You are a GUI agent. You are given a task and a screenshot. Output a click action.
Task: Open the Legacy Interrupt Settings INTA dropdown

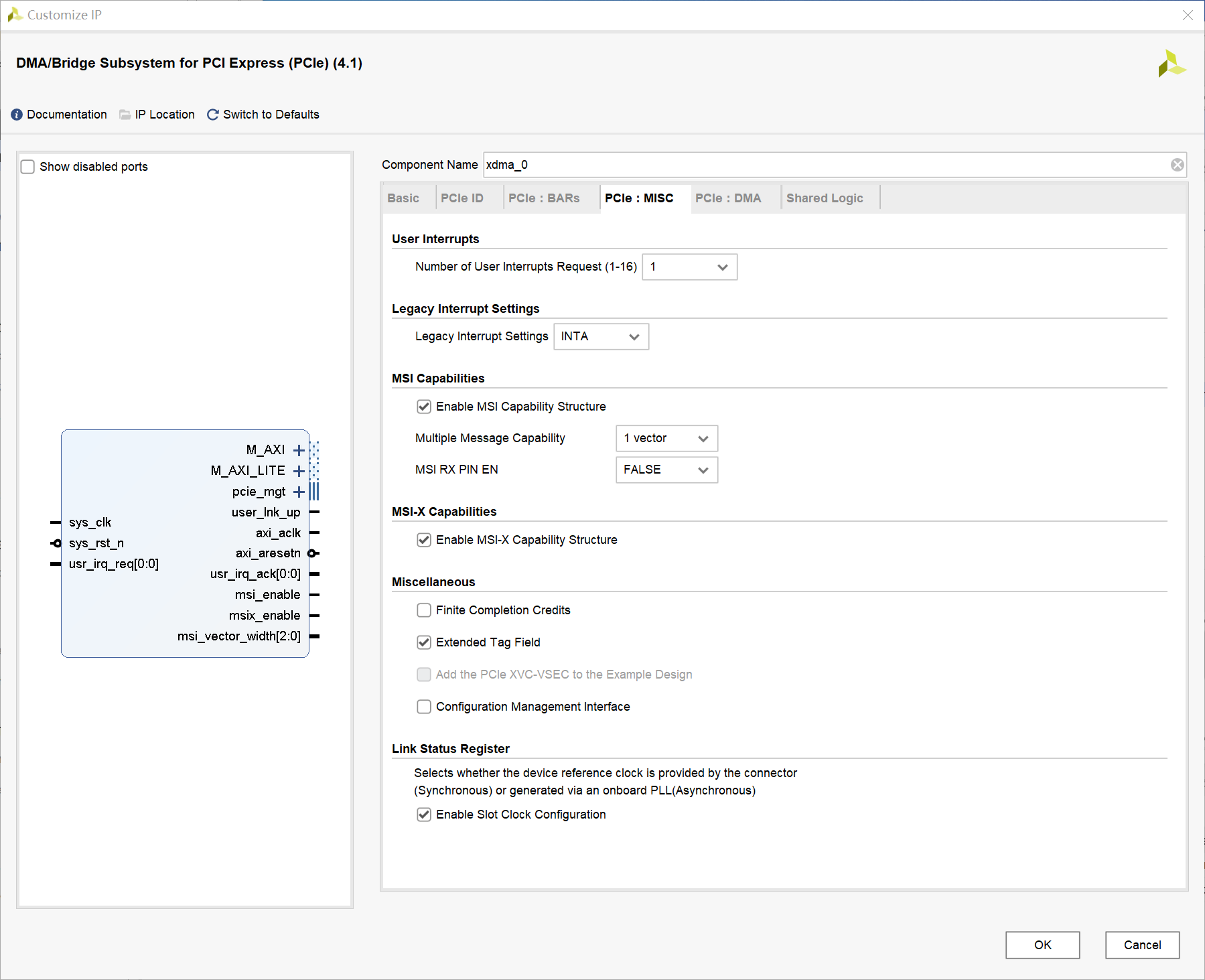pyautogui.click(x=601, y=336)
